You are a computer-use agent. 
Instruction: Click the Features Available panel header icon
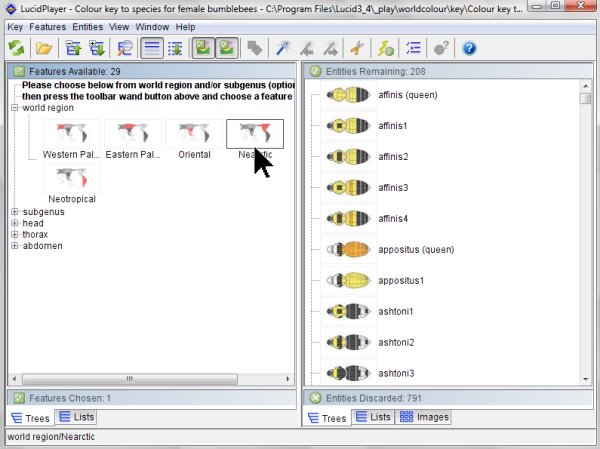coord(19,71)
